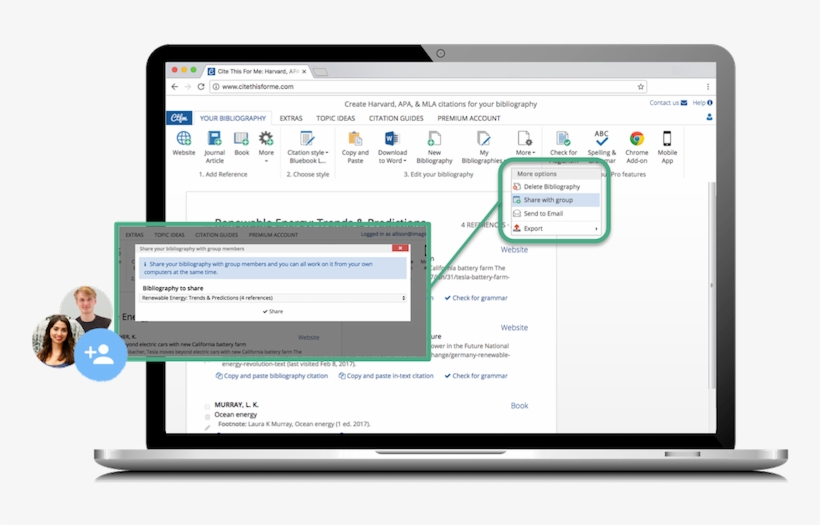Get the Chrome Add-on
Image resolution: width=820 pixels, height=525 pixels.
pos(636,147)
